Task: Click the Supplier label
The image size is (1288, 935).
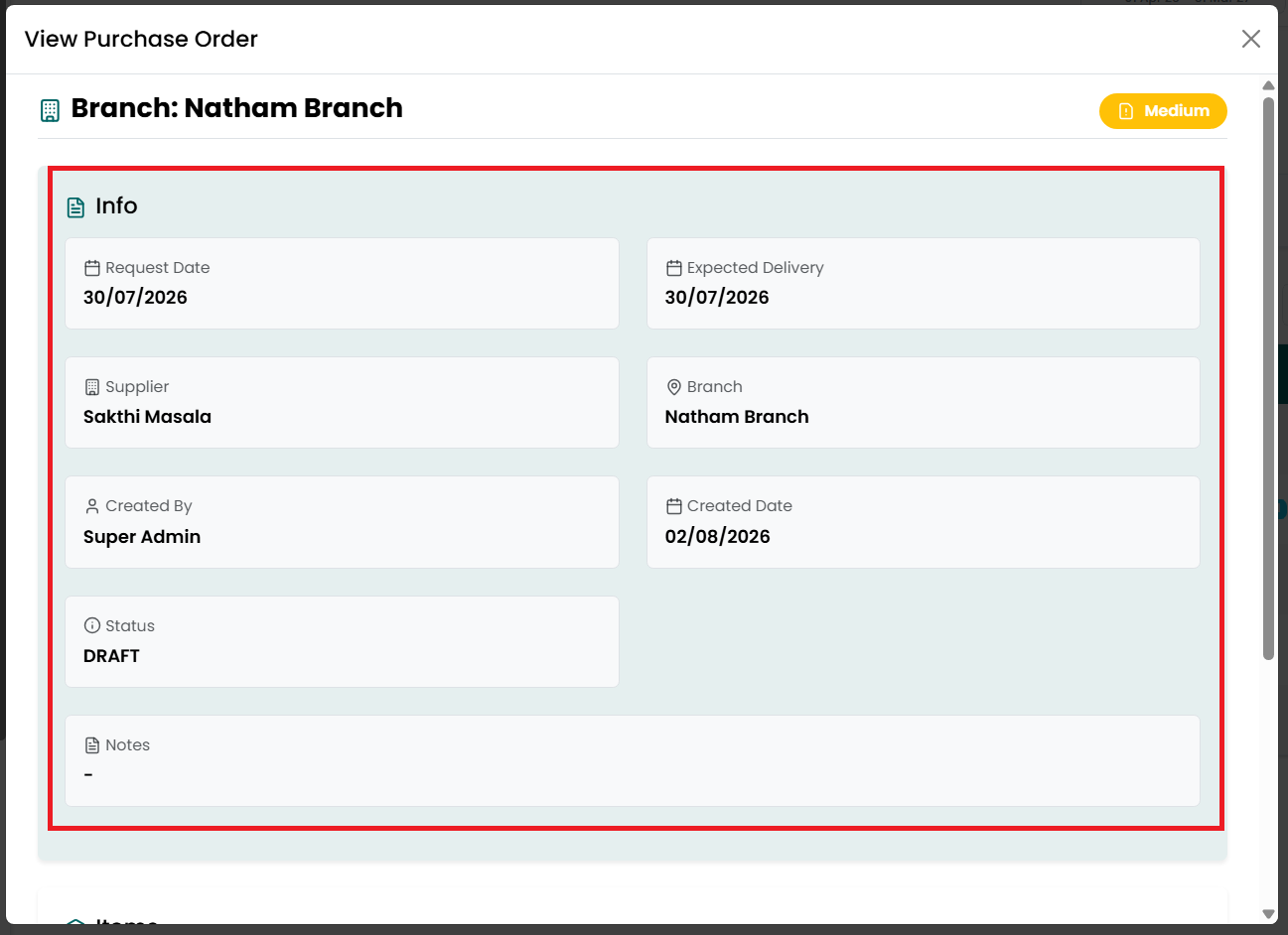Action: point(137,387)
